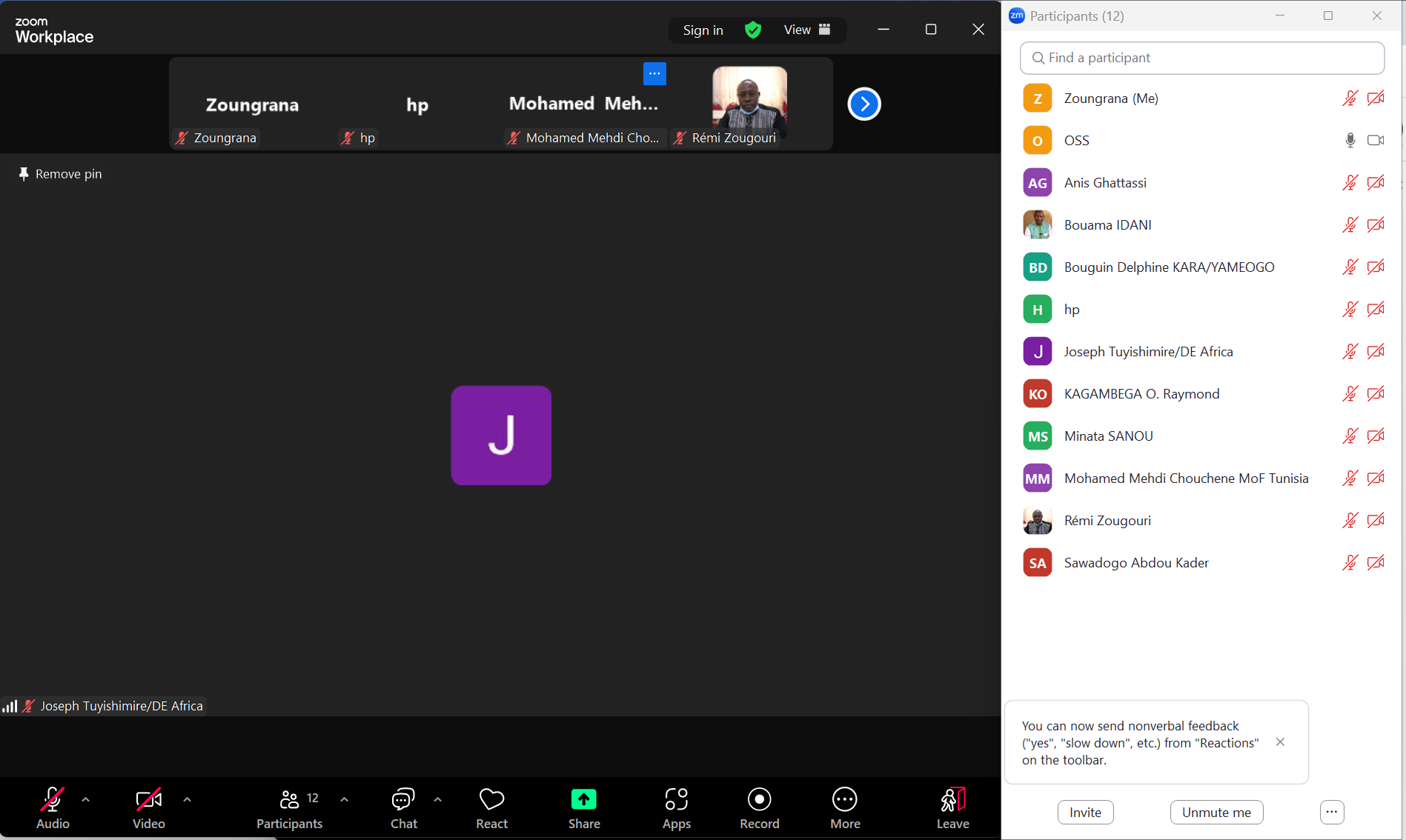Click the Leave meeting icon

pyautogui.click(x=952, y=800)
